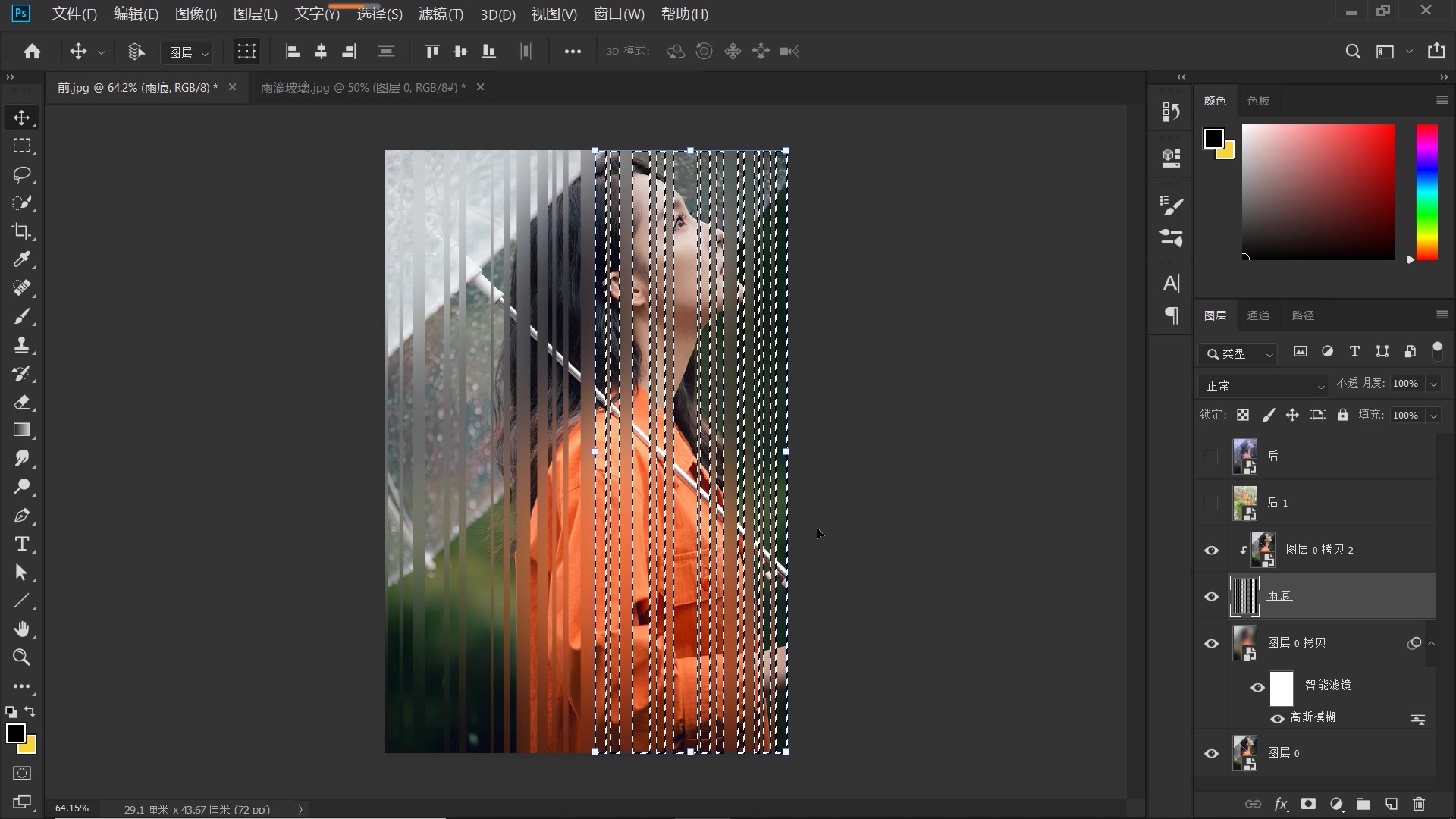Select the Rectangular Marquee tool

(x=21, y=146)
